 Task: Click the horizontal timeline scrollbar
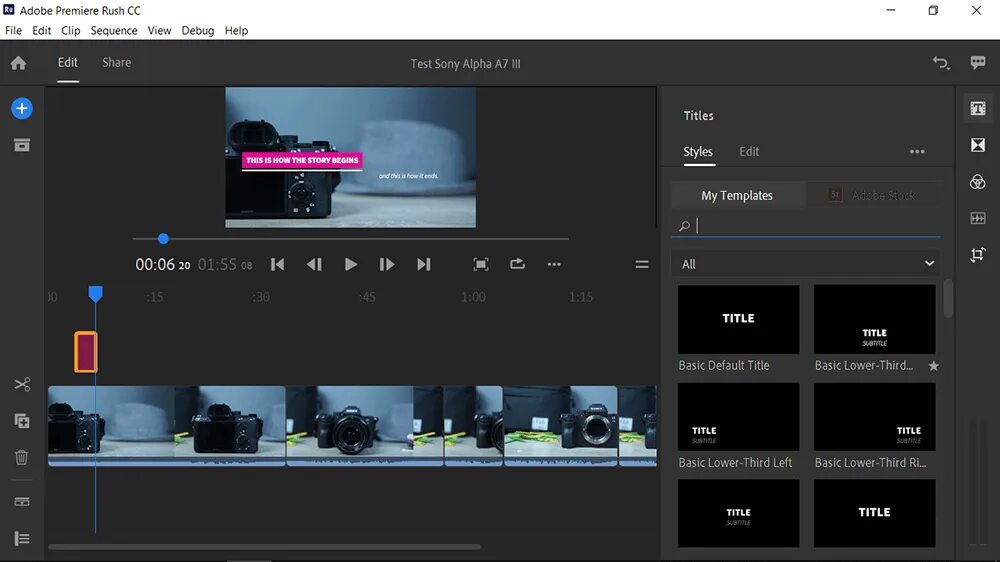pos(265,547)
